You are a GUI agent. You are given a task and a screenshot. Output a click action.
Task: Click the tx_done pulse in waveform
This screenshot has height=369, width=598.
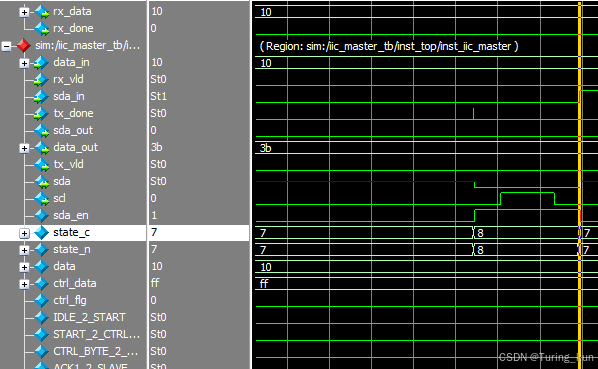tap(473, 114)
